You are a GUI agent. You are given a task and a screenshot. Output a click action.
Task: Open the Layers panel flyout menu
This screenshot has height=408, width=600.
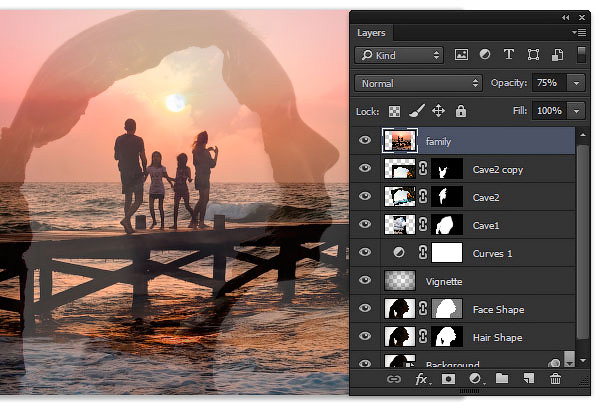click(579, 33)
